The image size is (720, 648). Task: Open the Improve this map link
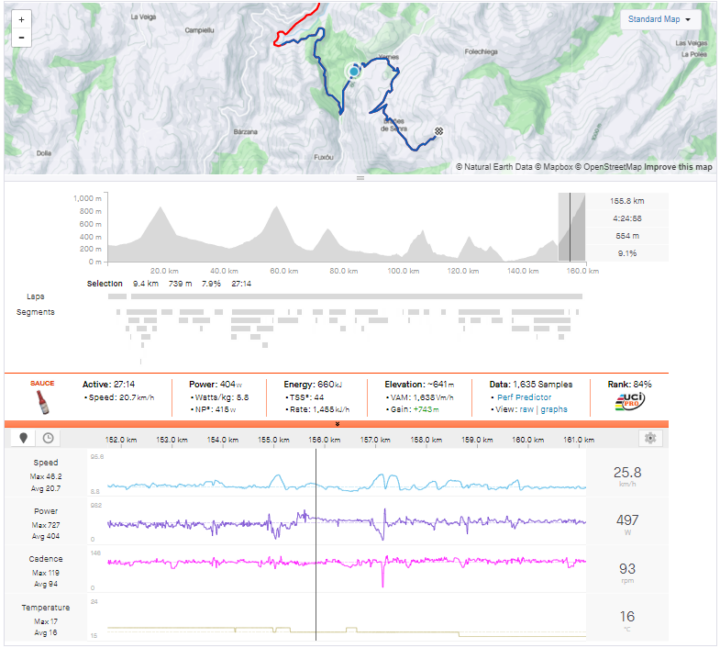point(678,167)
